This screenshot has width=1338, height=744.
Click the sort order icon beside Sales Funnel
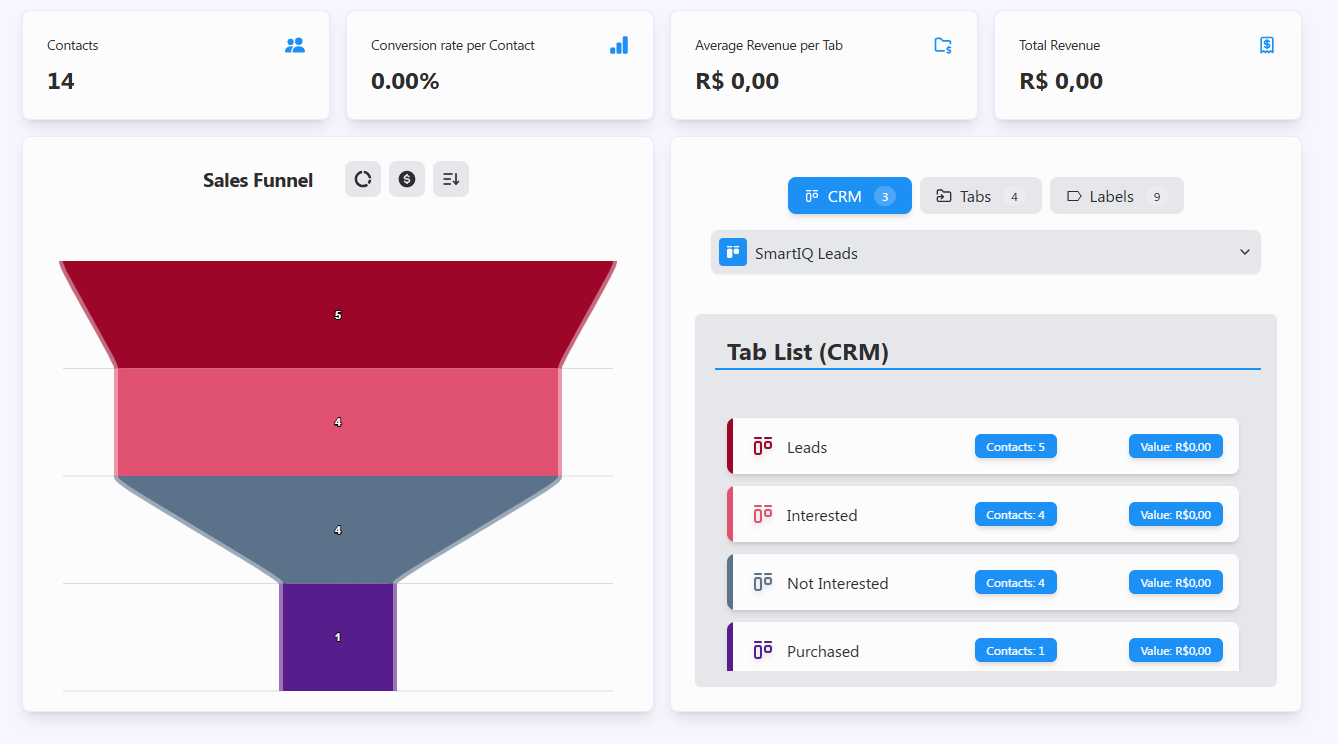point(450,179)
